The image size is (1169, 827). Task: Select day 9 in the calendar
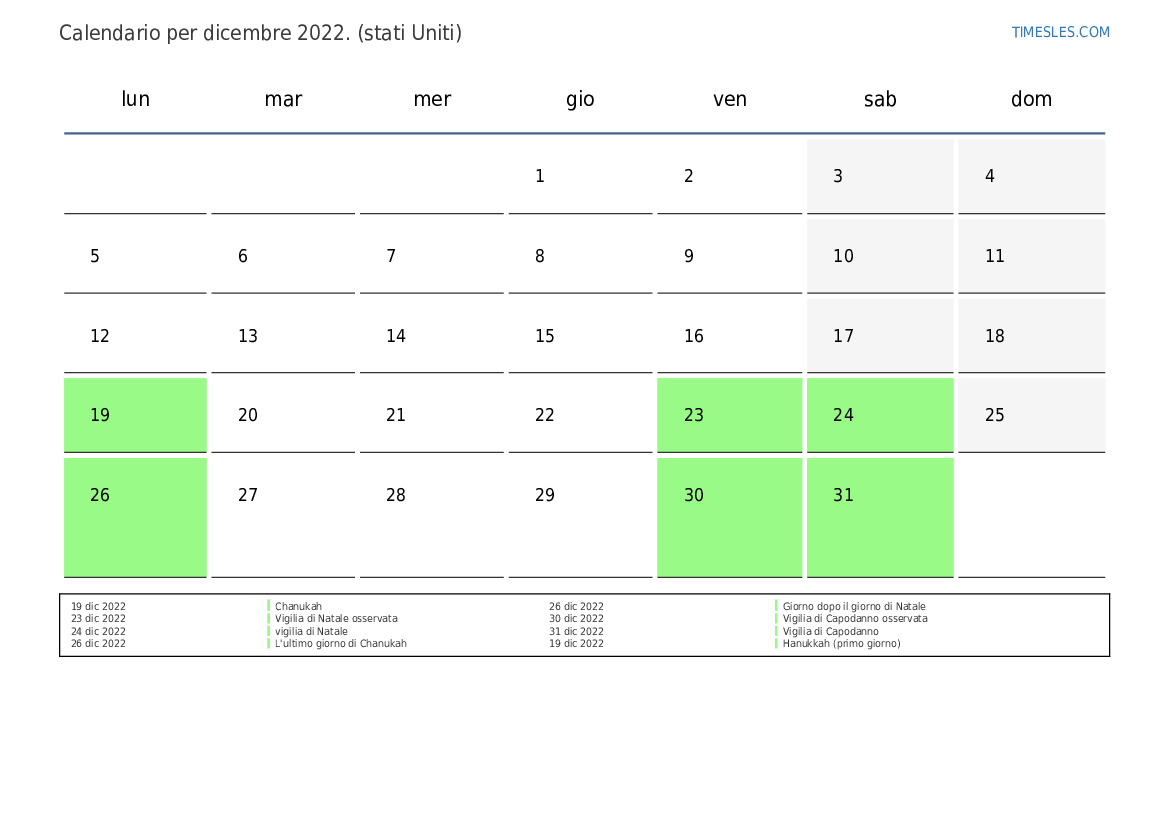tap(729, 256)
